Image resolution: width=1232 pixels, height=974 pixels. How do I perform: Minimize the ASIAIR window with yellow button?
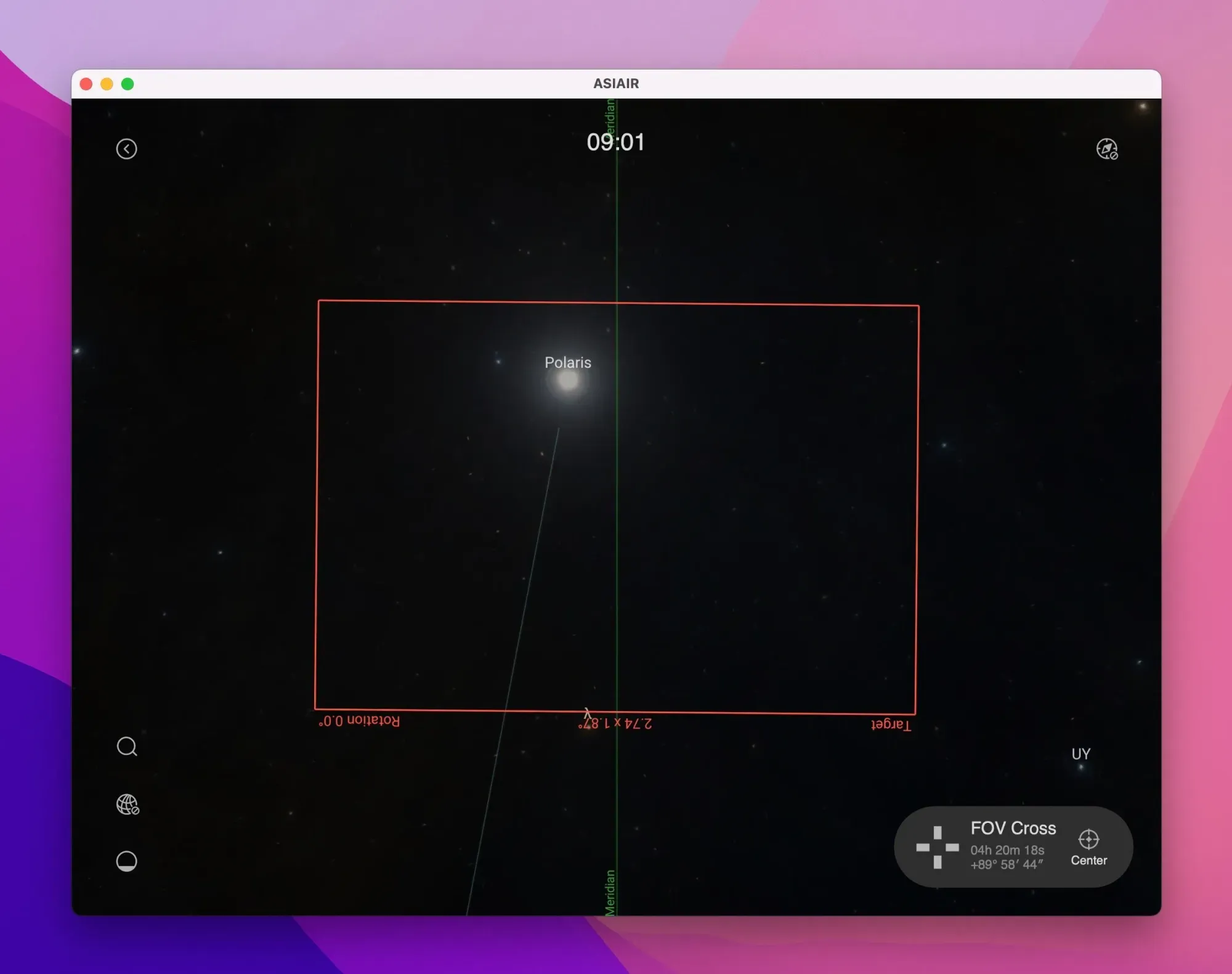tap(107, 84)
